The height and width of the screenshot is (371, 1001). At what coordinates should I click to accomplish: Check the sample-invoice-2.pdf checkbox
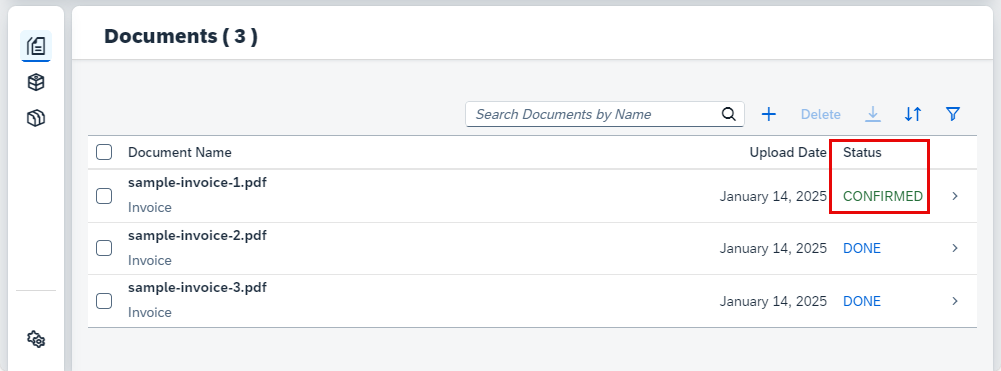[x=104, y=248]
